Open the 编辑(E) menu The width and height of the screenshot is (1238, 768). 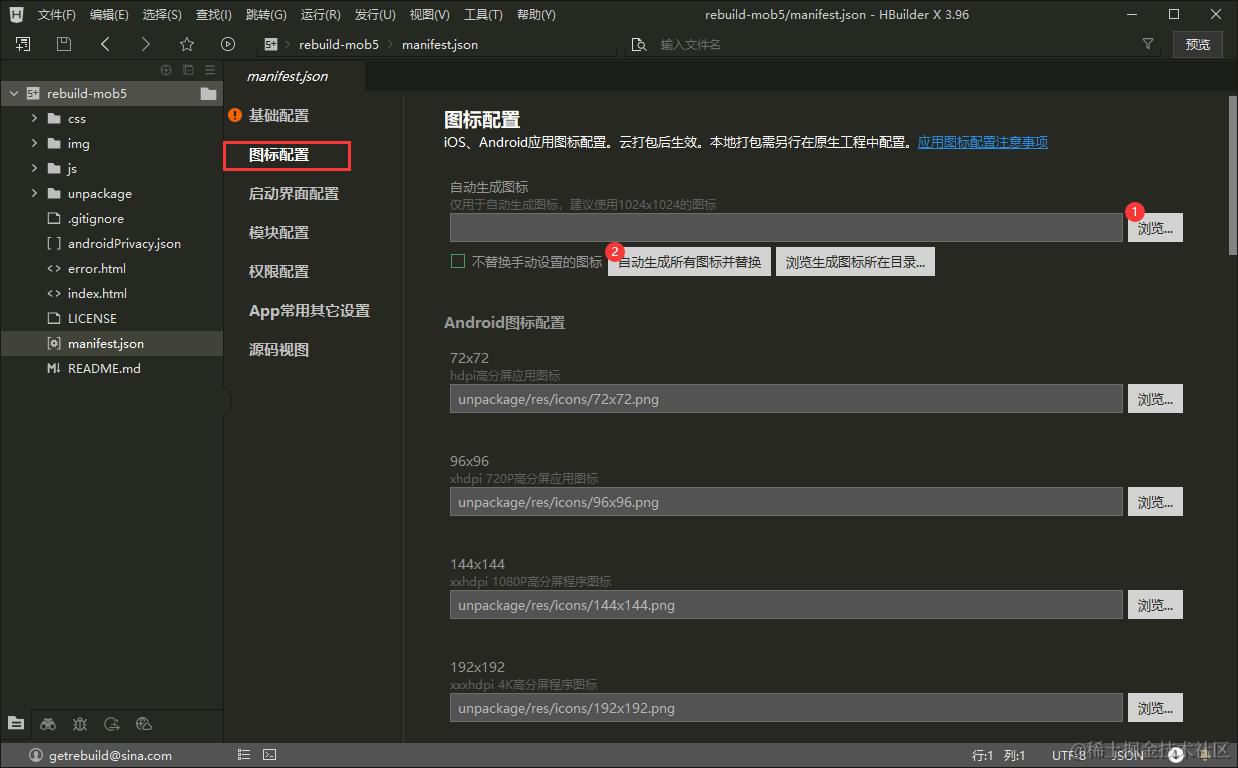(109, 15)
